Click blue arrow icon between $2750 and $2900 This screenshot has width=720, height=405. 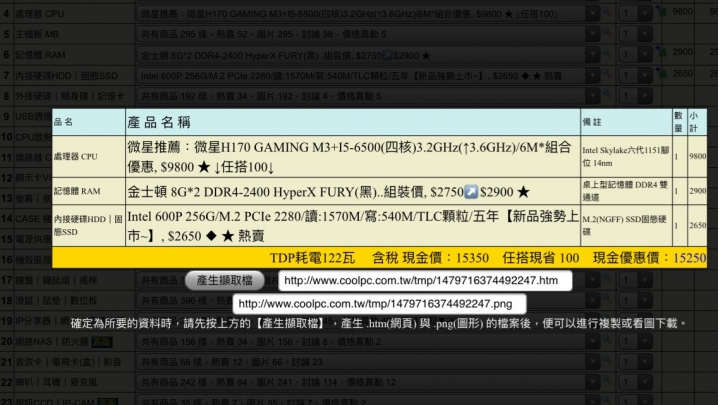(471, 191)
